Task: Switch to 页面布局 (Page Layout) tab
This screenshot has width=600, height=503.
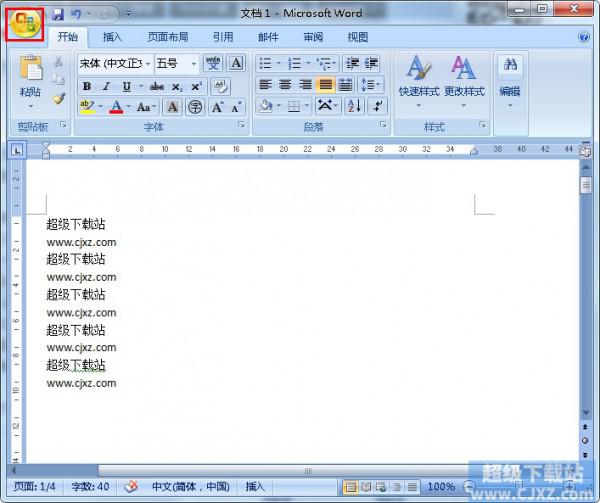Action: tap(168, 37)
